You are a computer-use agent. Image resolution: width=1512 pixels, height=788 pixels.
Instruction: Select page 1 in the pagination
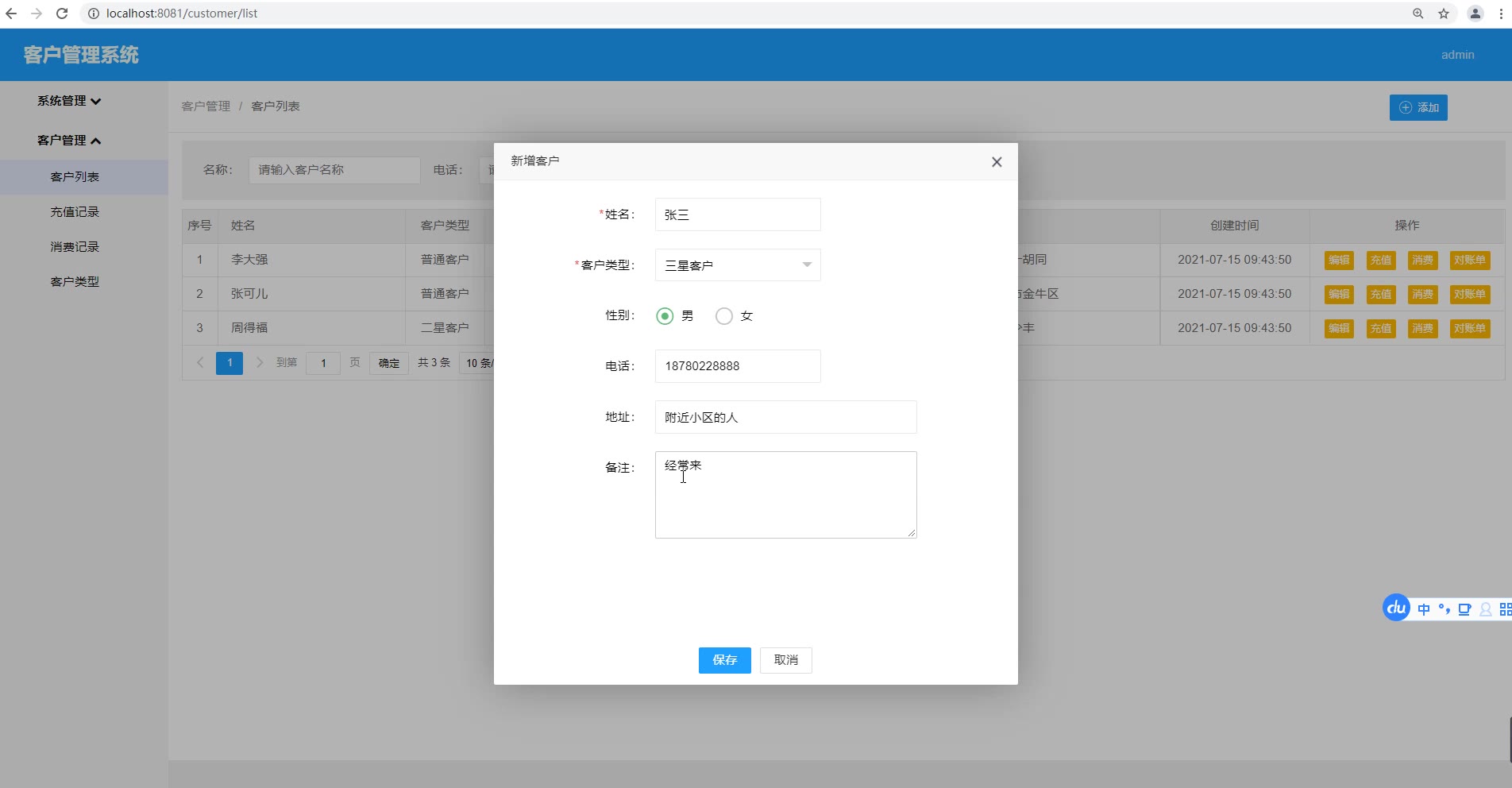coord(229,363)
